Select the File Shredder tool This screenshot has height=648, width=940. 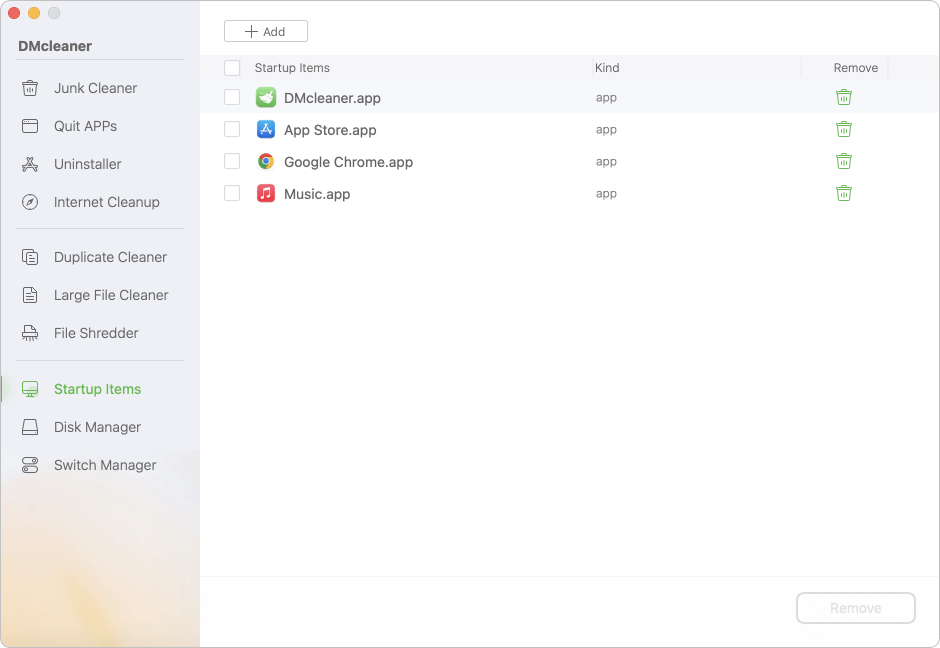[95, 333]
